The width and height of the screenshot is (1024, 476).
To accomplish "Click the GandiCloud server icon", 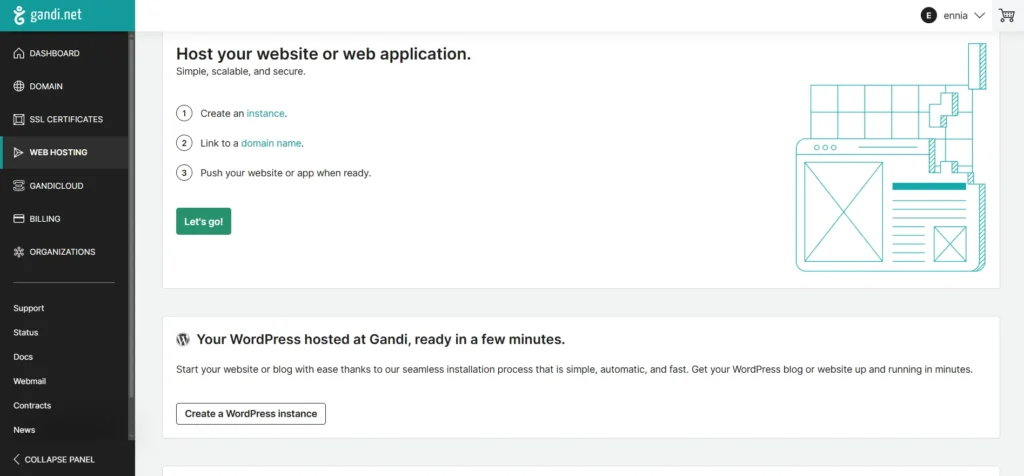I will click(19, 186).
